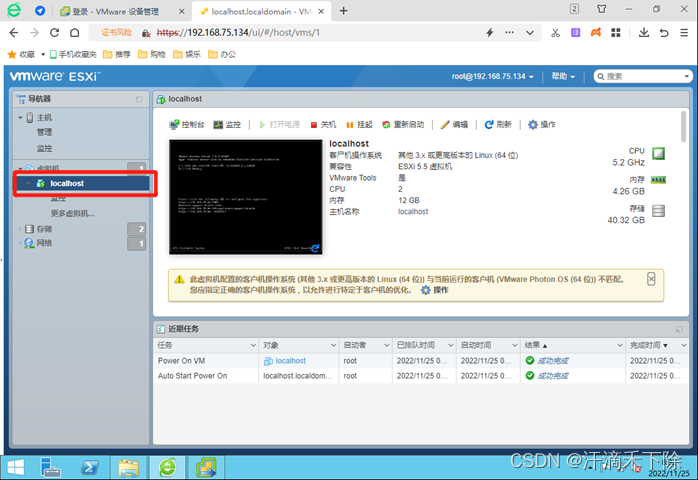Click the CPU chip icon

coord(658,154)
